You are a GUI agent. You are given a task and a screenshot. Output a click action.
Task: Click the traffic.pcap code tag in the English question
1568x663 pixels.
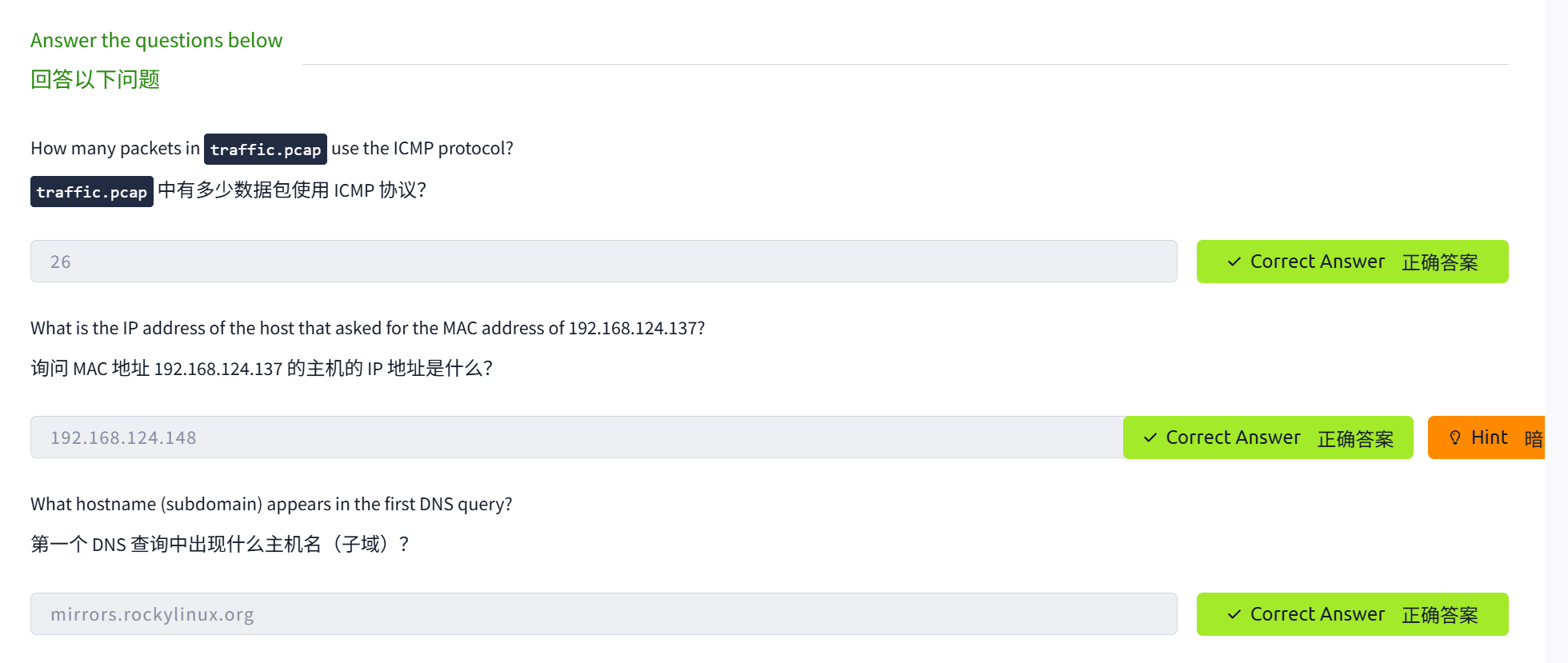coord(266,150)
